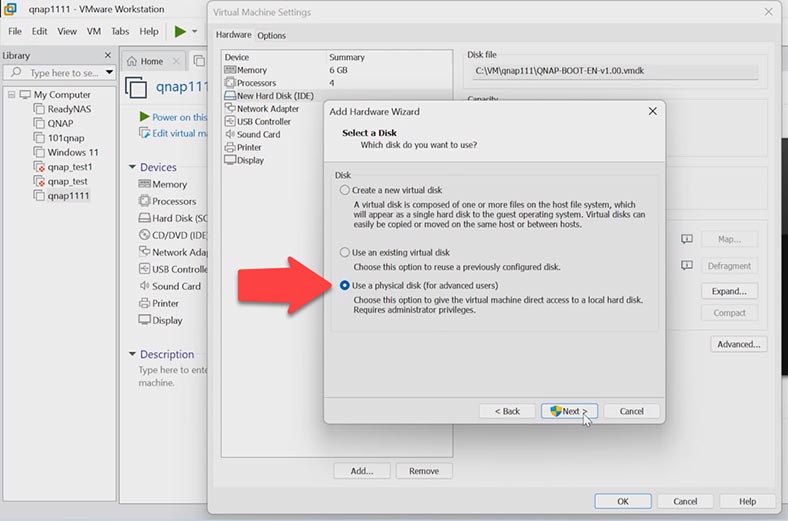Viewport: 788px width, 521px height.
Task: Select 'Use an existing virtual disk' option
Action: click(x=344, y=252)
